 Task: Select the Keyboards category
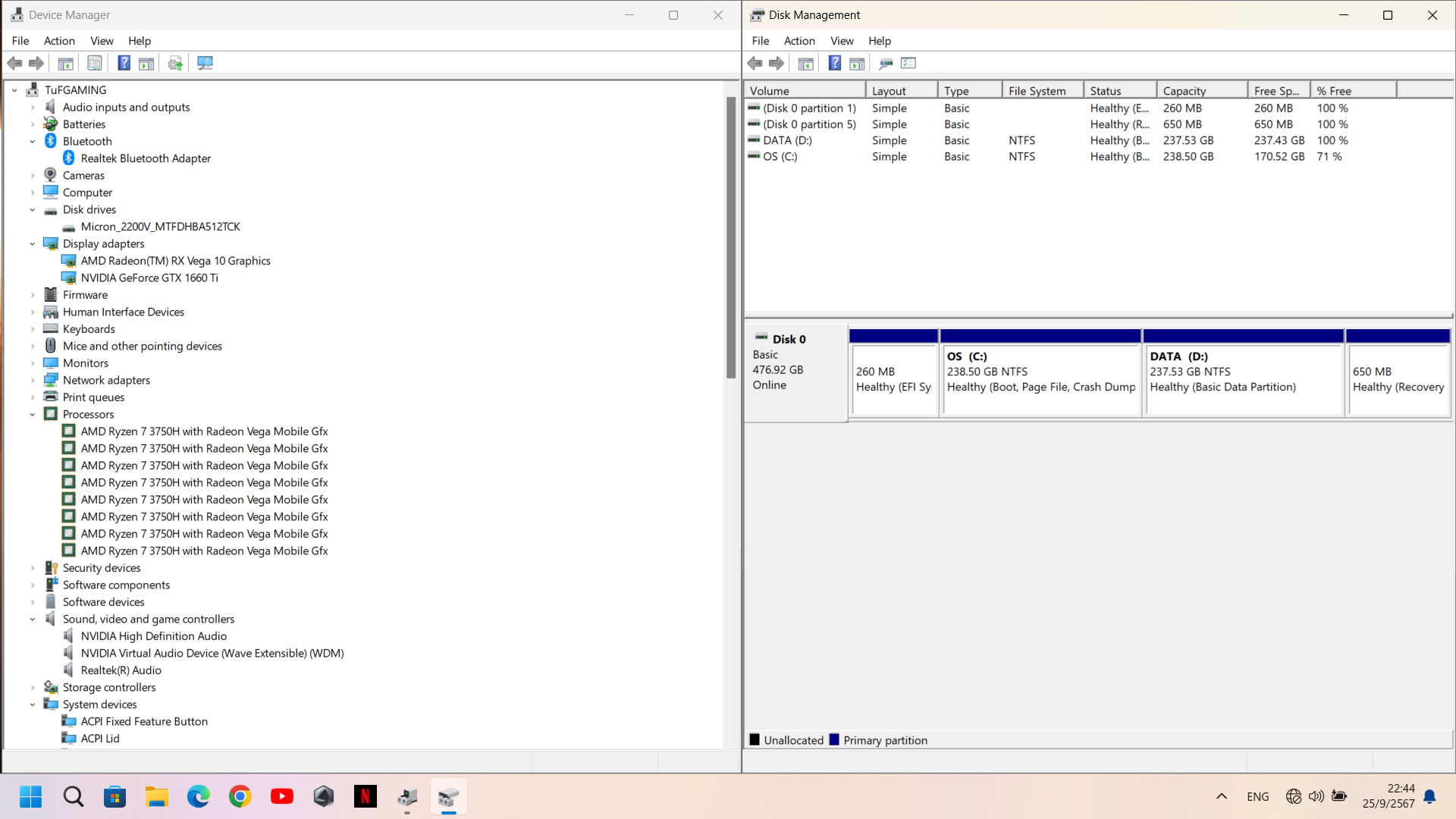pos(89,328)
